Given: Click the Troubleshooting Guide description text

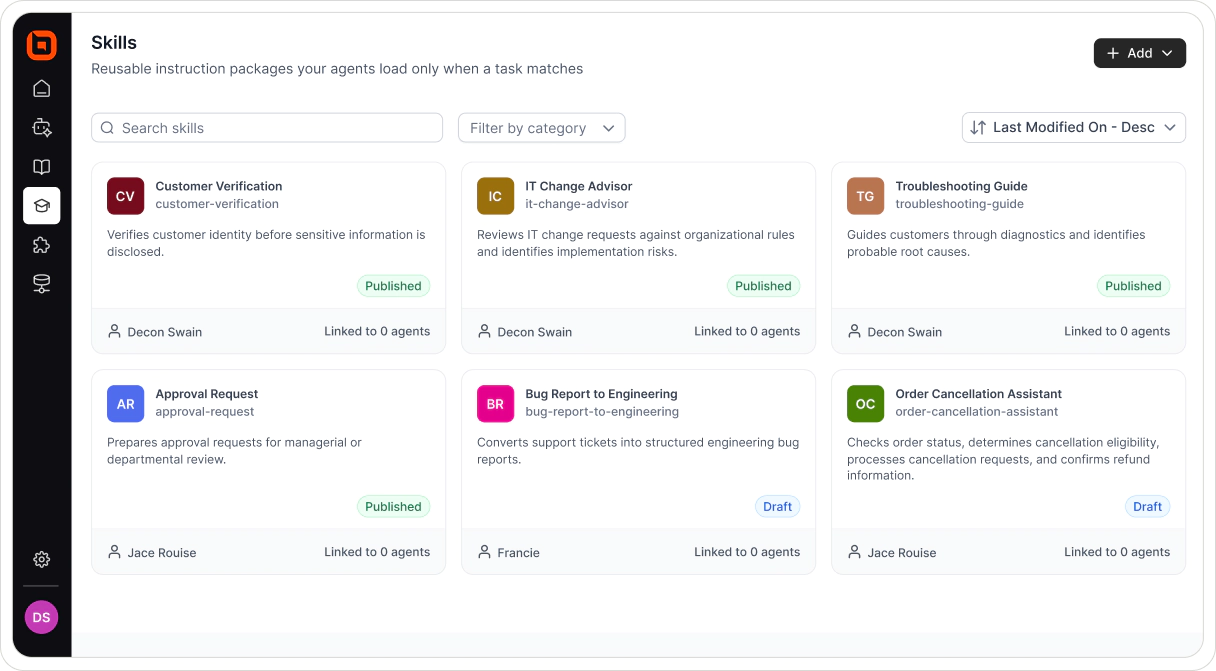Looking at the screenshot, I should point(996,243).
